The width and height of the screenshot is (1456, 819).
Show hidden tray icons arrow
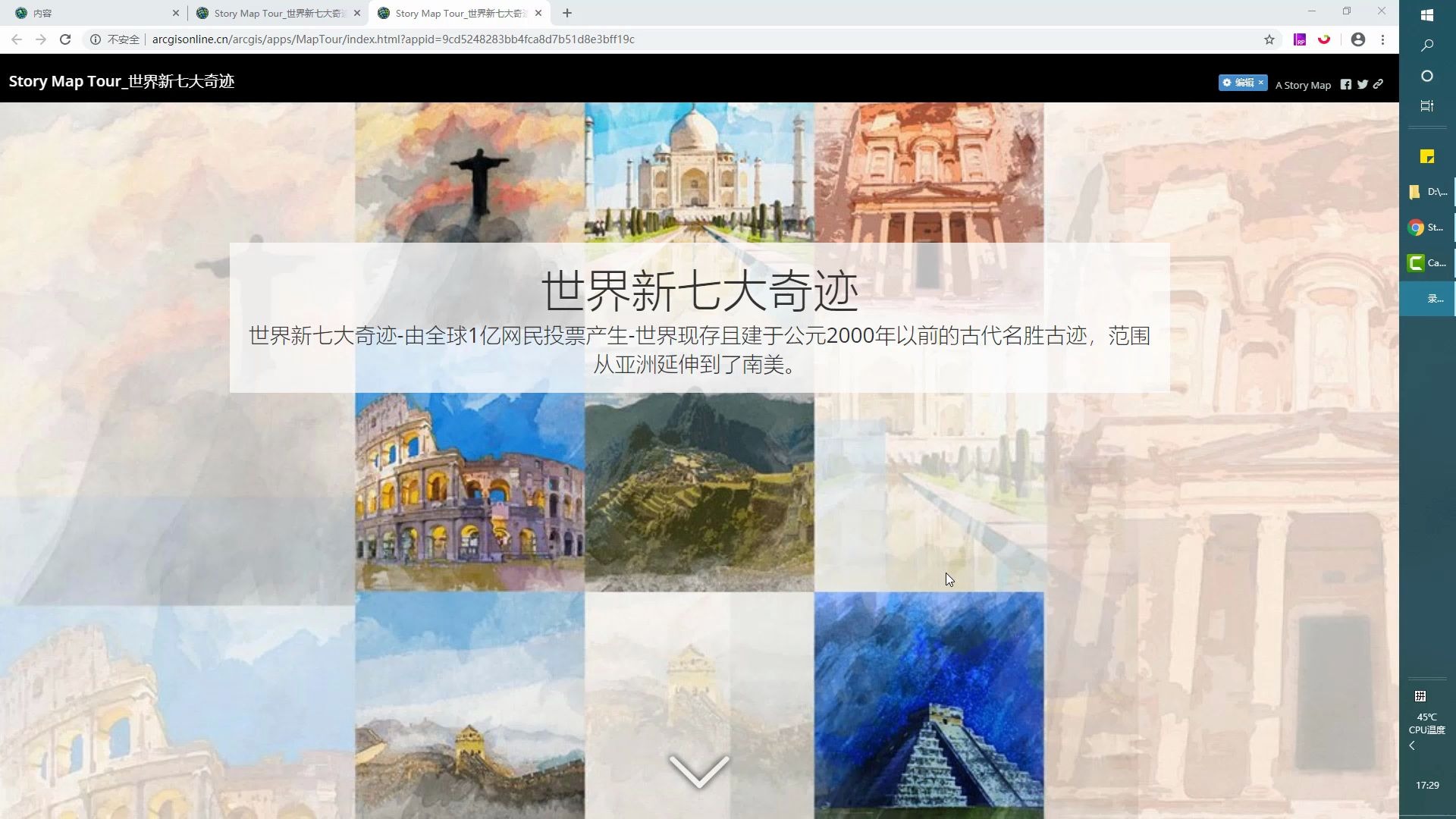1412,746
